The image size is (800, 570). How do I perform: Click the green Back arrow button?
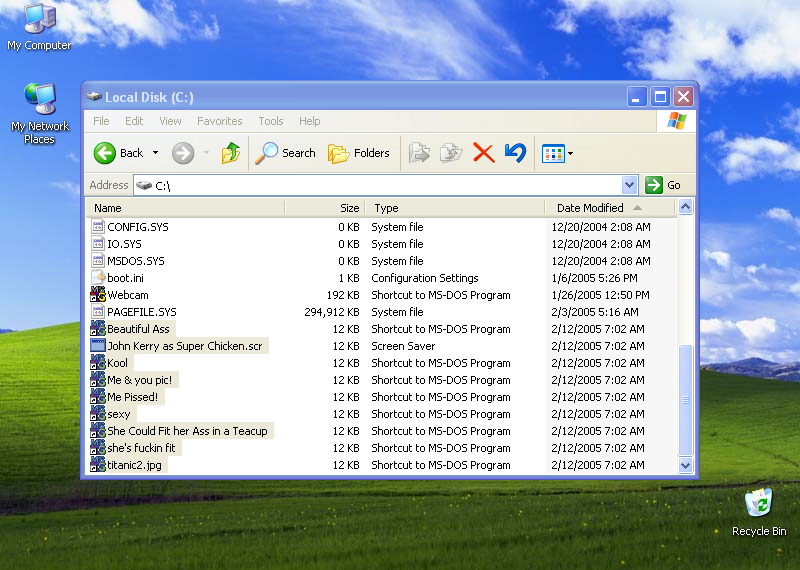coord(105,153)
